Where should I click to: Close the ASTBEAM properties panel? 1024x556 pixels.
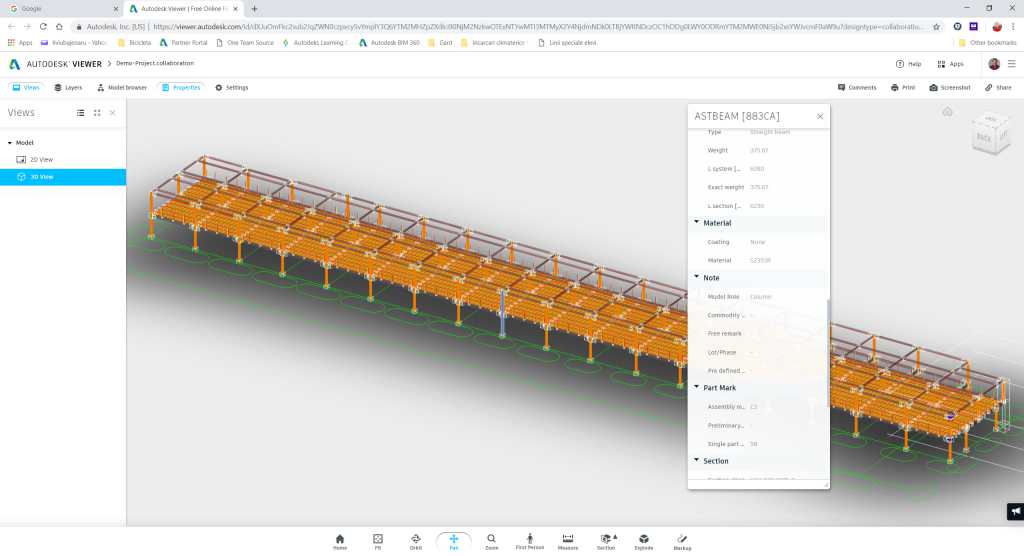coord(820,116)
